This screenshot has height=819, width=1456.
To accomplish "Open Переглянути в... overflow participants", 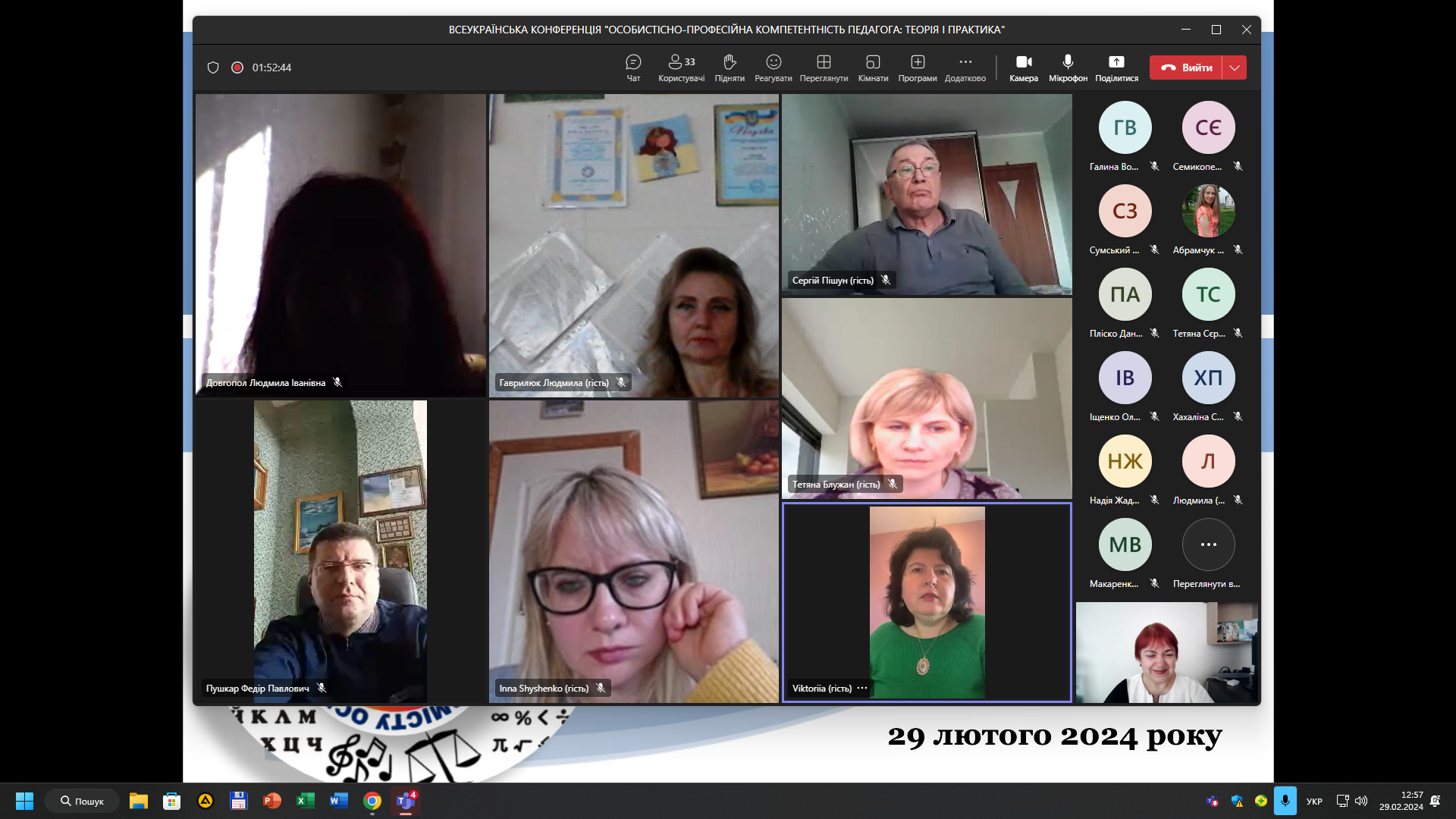I will (x=1208, y=544).
